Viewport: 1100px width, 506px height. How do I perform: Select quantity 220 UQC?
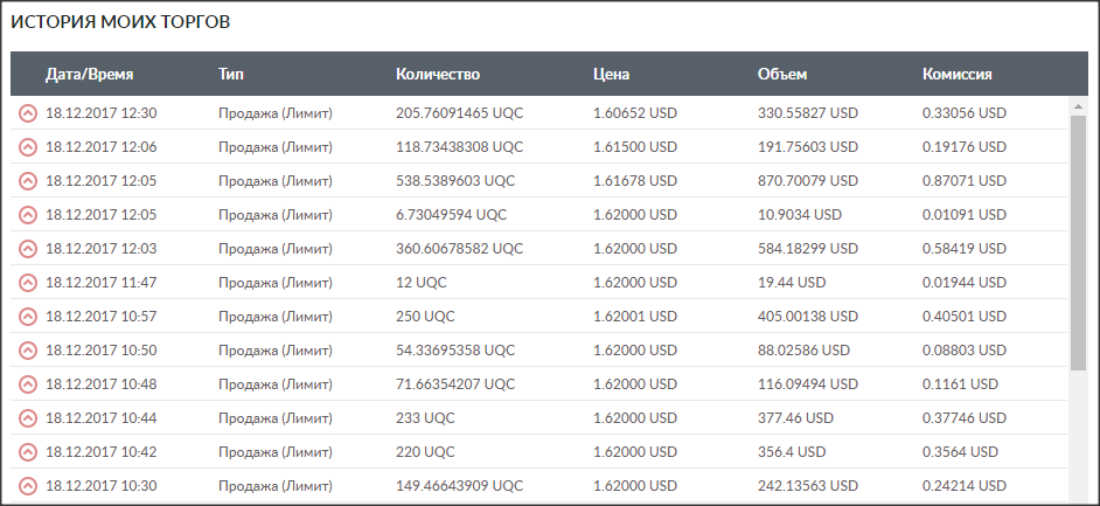[x=425, y=452]
